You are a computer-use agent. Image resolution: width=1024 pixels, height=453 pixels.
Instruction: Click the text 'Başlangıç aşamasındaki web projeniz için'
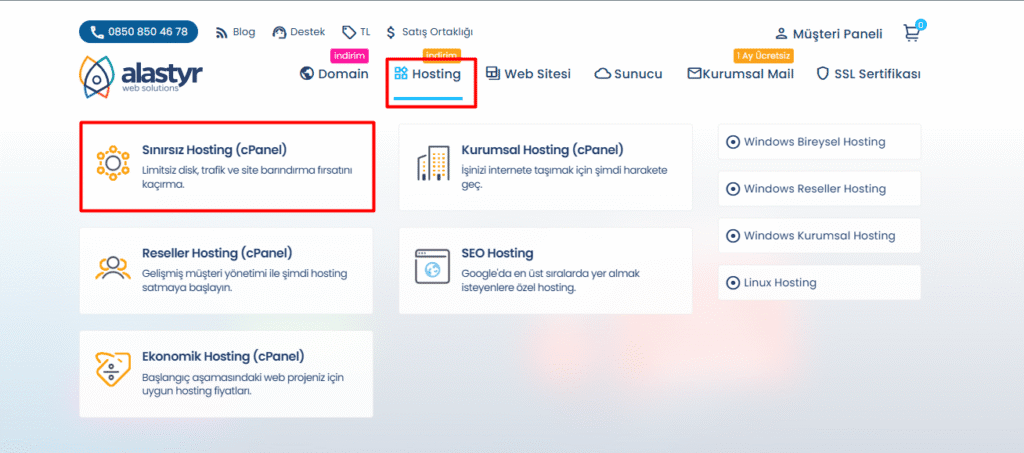(x=242, y=377)
